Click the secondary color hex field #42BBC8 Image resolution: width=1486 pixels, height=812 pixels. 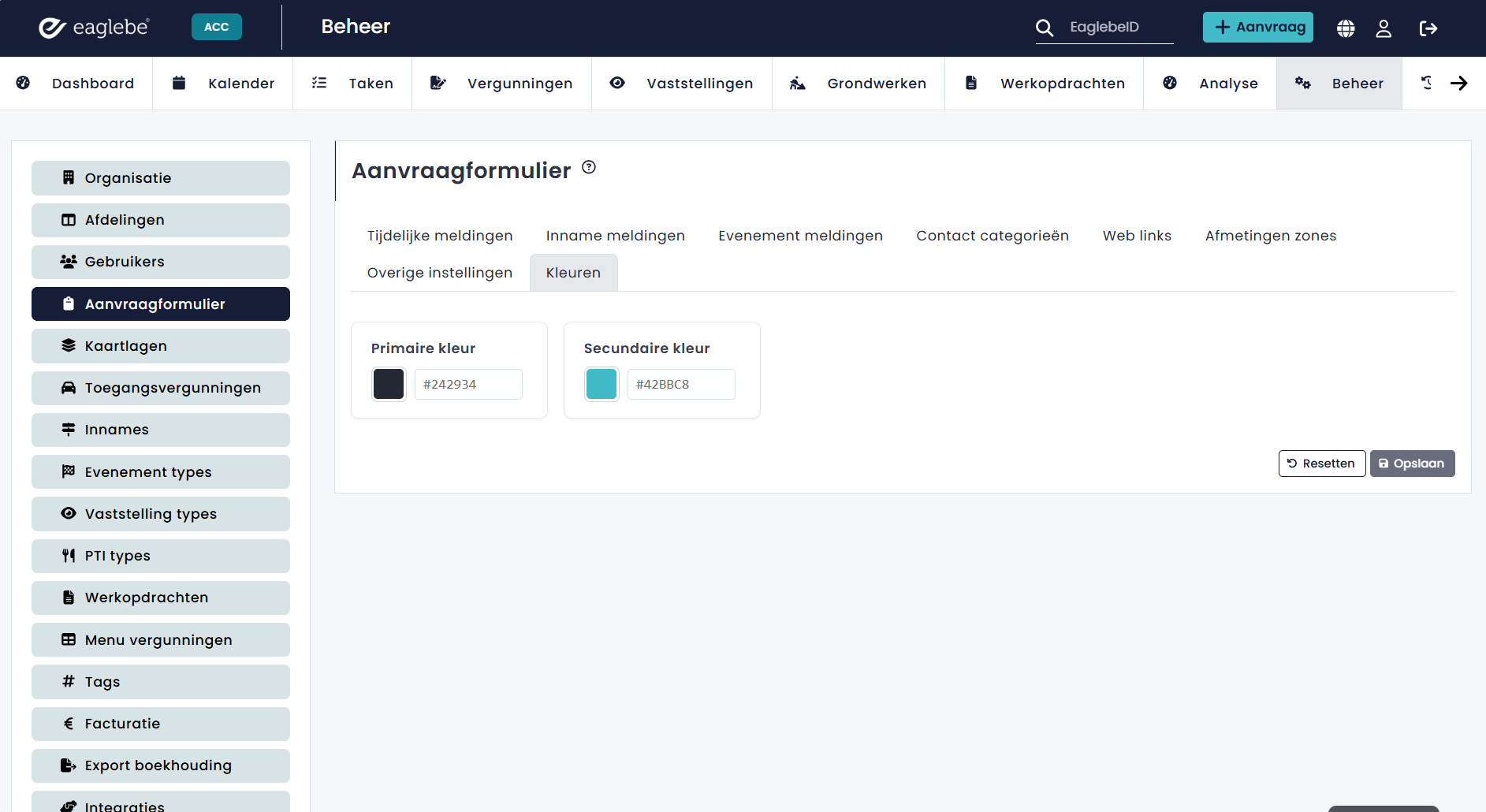(x=681, y=384)
